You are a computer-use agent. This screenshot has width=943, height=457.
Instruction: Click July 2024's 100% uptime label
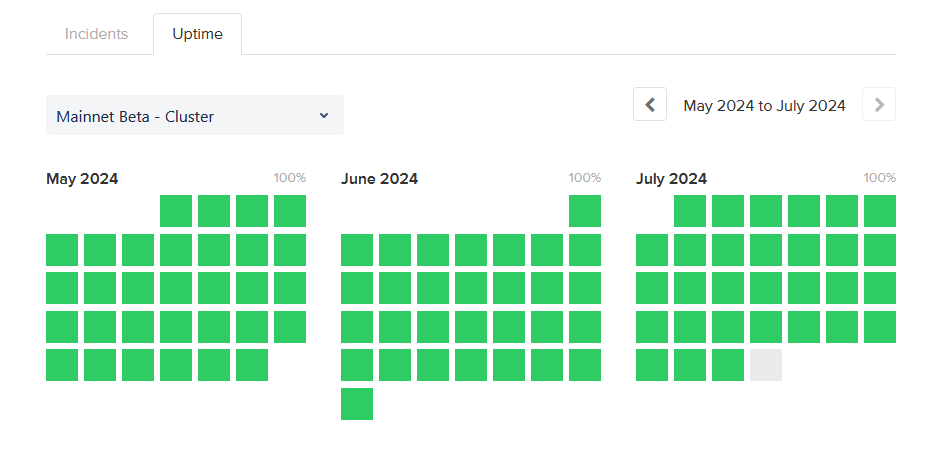tap(880, 178)
